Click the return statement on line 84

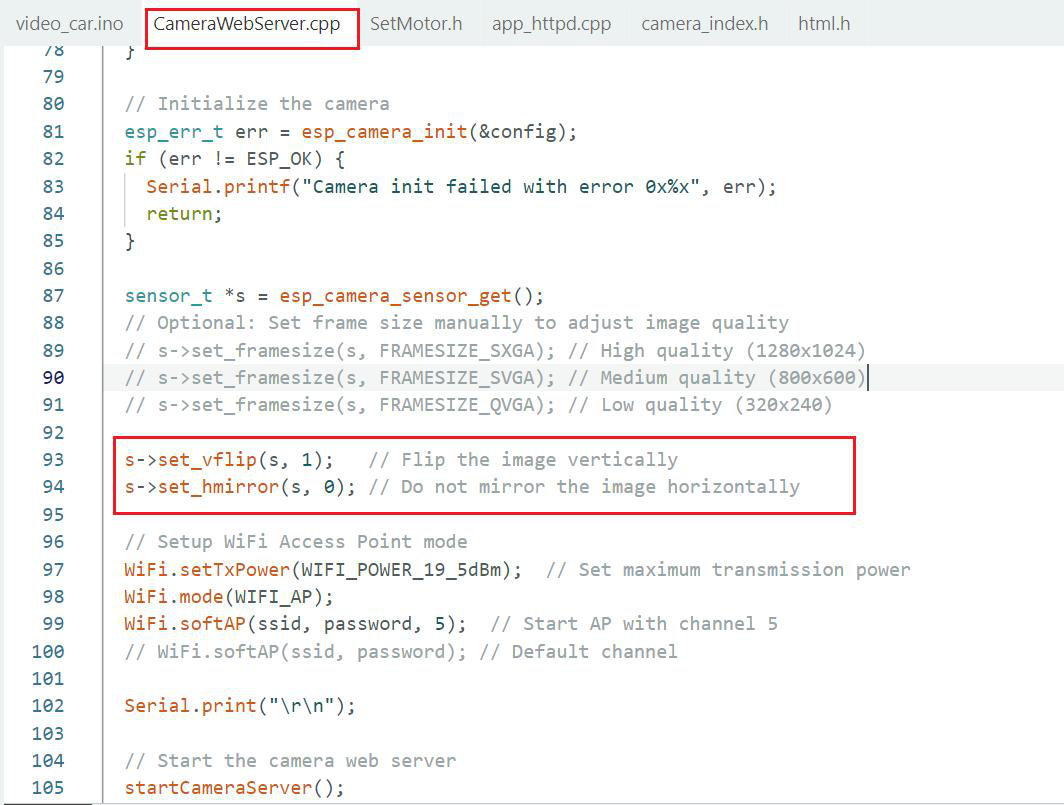[x=184, y=214]
